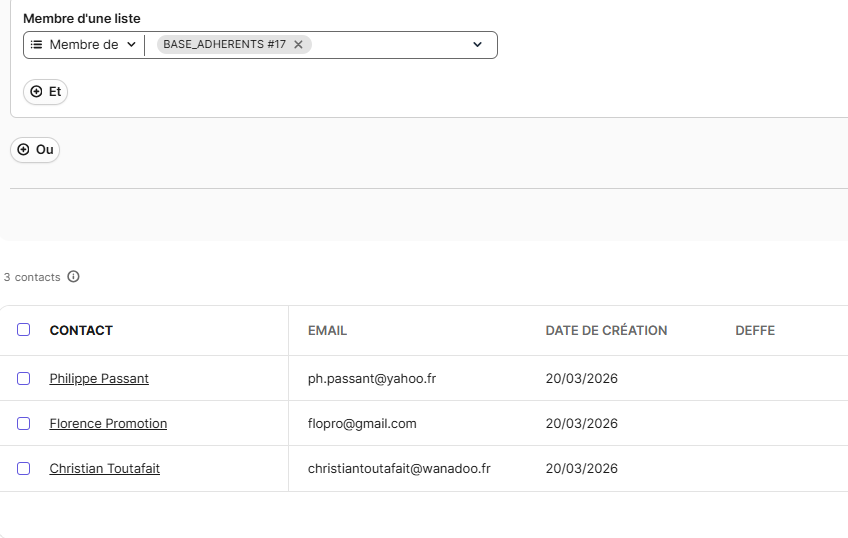Click the plus icon on 'Et' button
848x538 pixels.
[37, 92]
